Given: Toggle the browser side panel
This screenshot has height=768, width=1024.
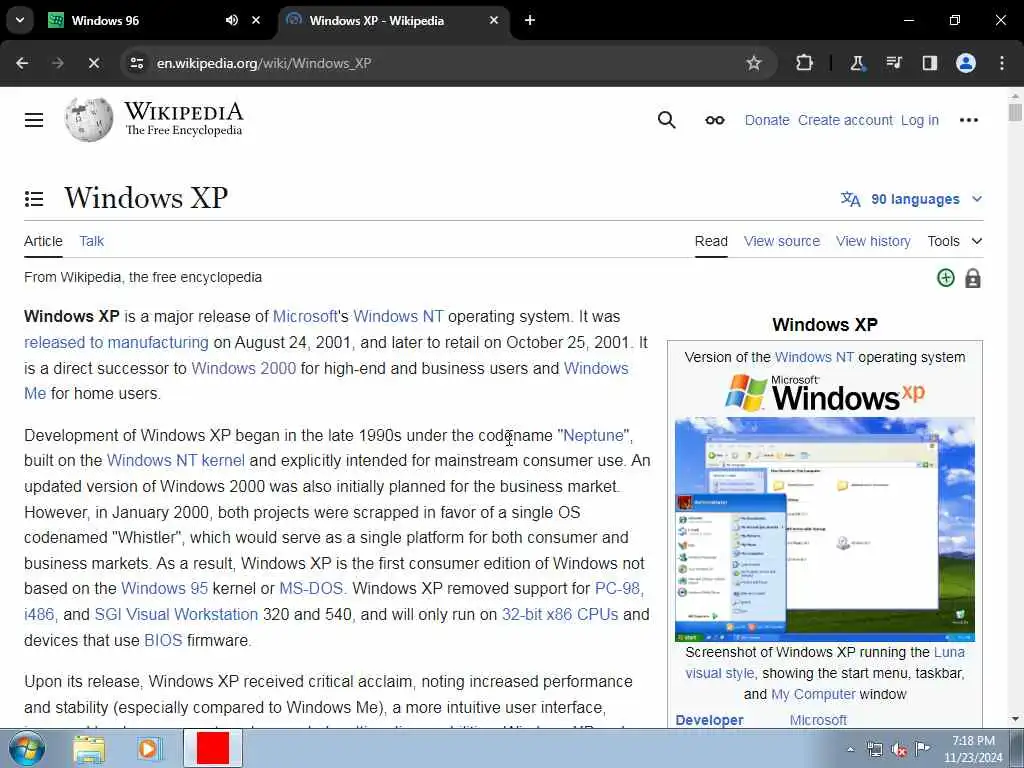Looking at the screenshot, I should click(x=929, y=63).
